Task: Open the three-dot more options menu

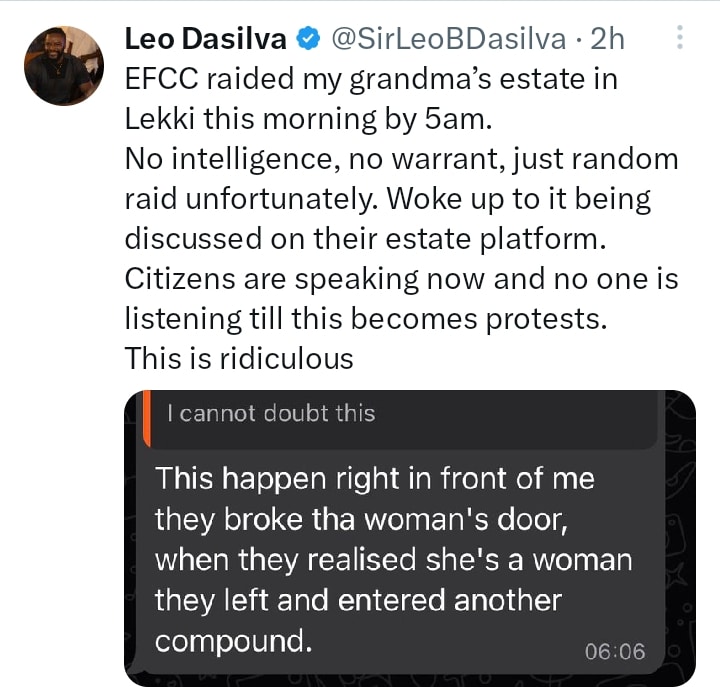Action: tap(680, 38)
